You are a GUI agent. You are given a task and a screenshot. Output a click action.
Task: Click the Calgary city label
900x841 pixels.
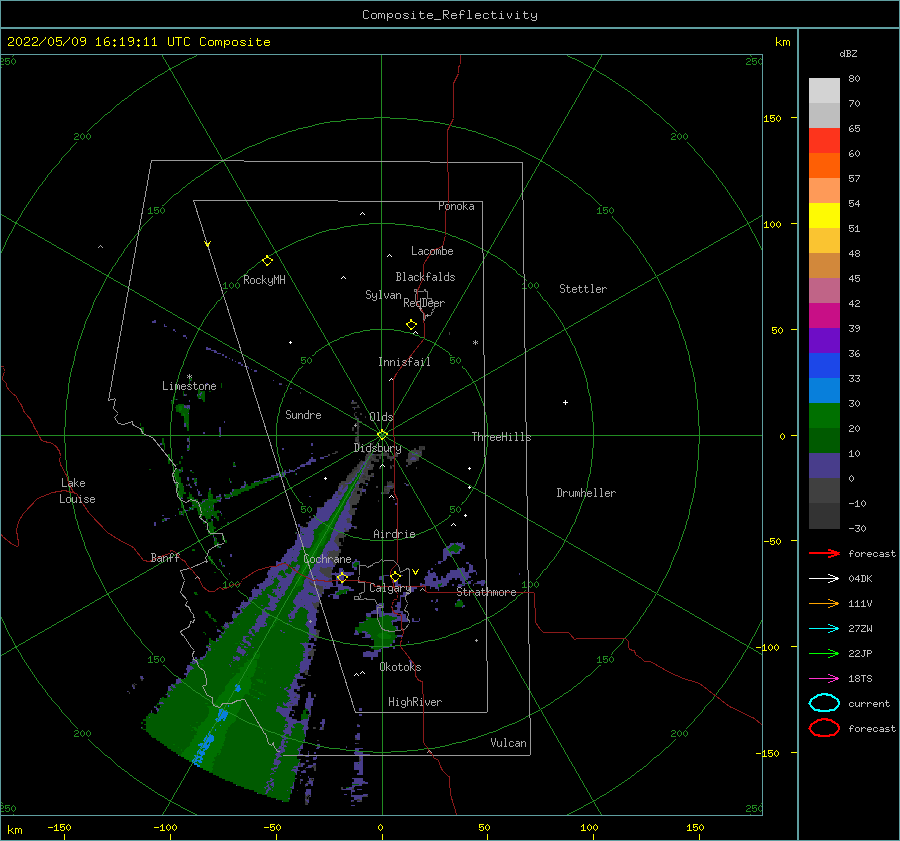pyautogui.click(x=390, y=588)
